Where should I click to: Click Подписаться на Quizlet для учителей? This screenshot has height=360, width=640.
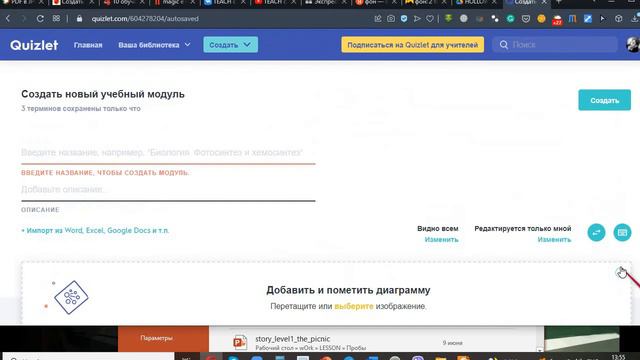[x=413, y=45]
